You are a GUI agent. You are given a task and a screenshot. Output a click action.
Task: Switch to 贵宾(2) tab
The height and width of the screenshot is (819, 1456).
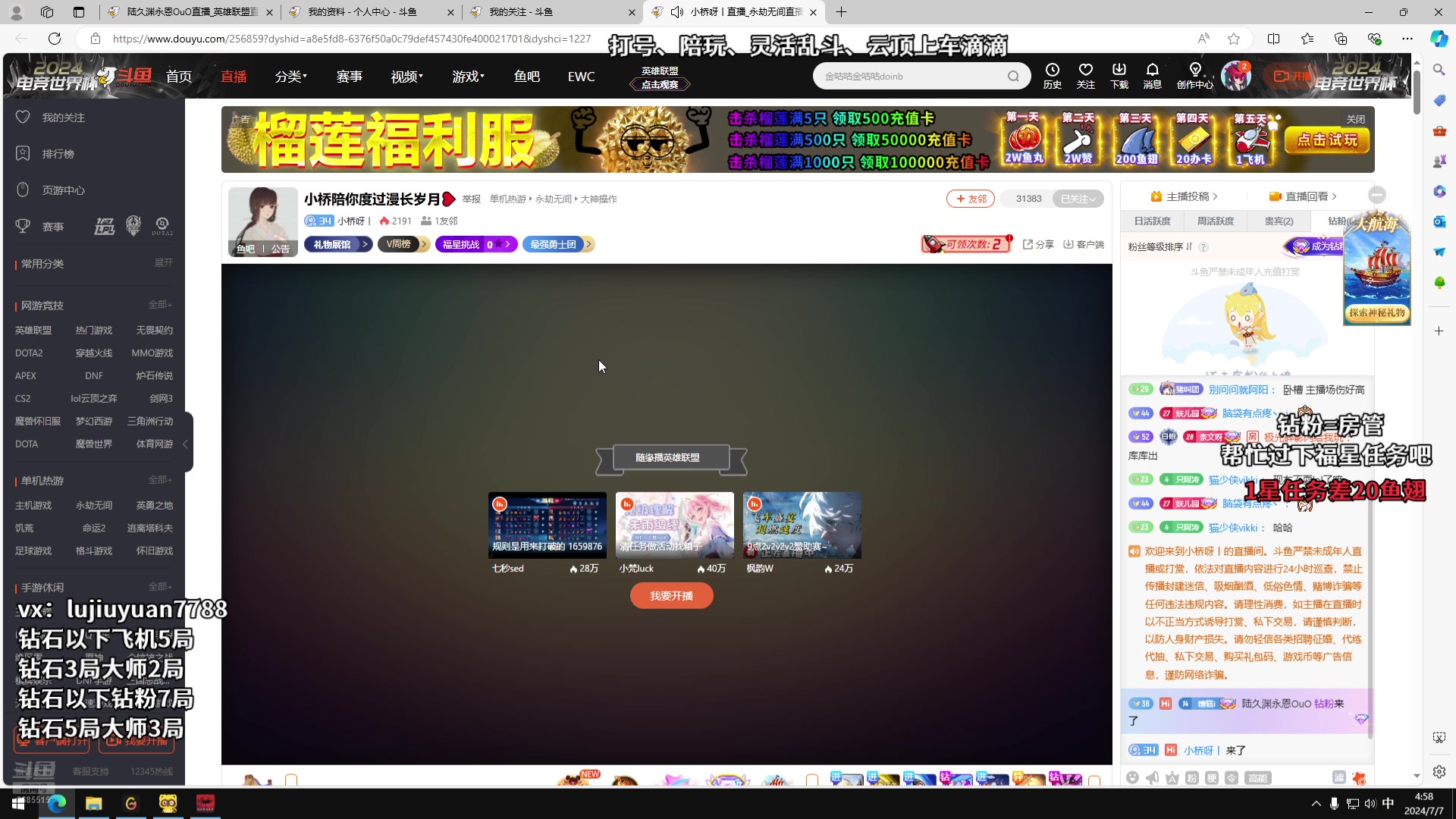coord(1279,221)
